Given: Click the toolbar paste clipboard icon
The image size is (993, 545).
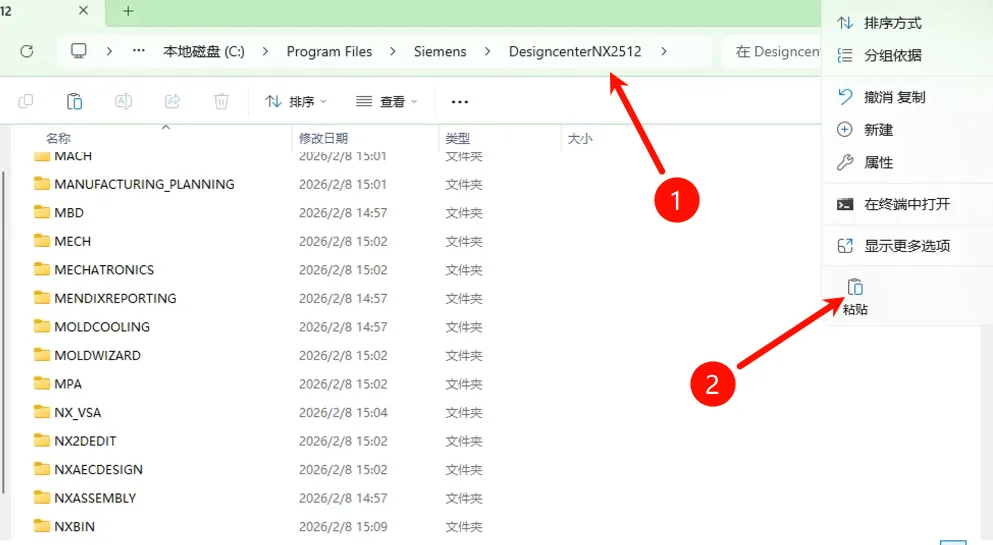Looking at the screenshot, I should pos(75,101).
